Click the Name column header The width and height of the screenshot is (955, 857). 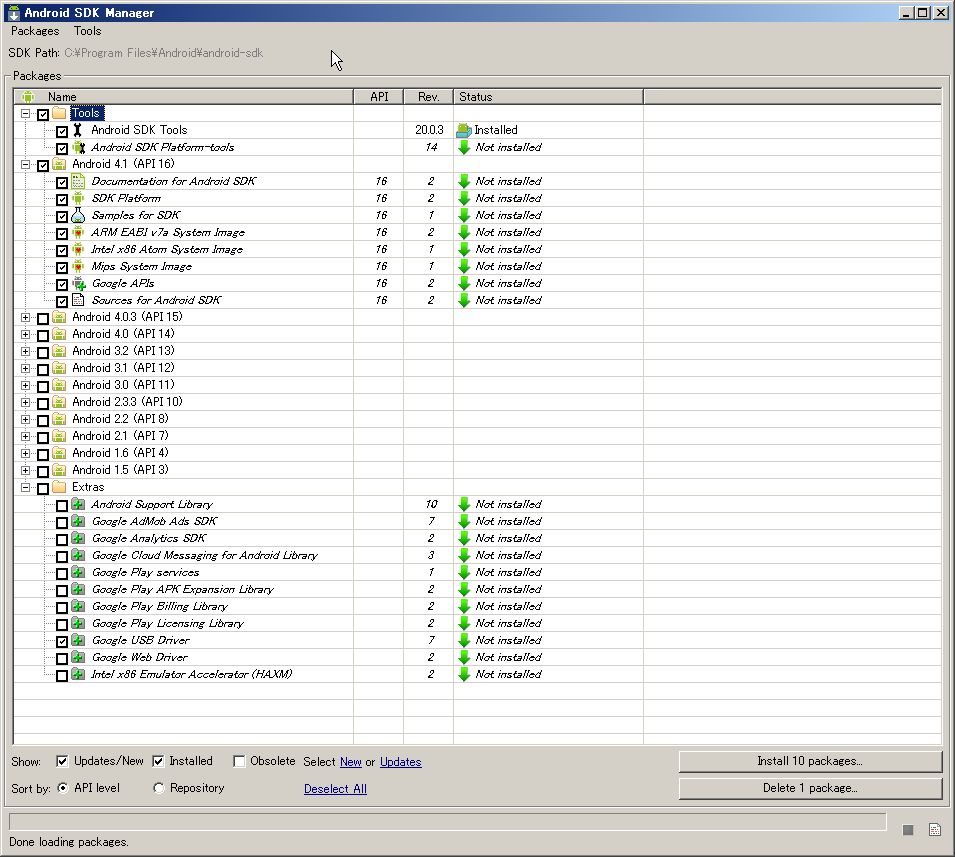(x=183, y=96)
